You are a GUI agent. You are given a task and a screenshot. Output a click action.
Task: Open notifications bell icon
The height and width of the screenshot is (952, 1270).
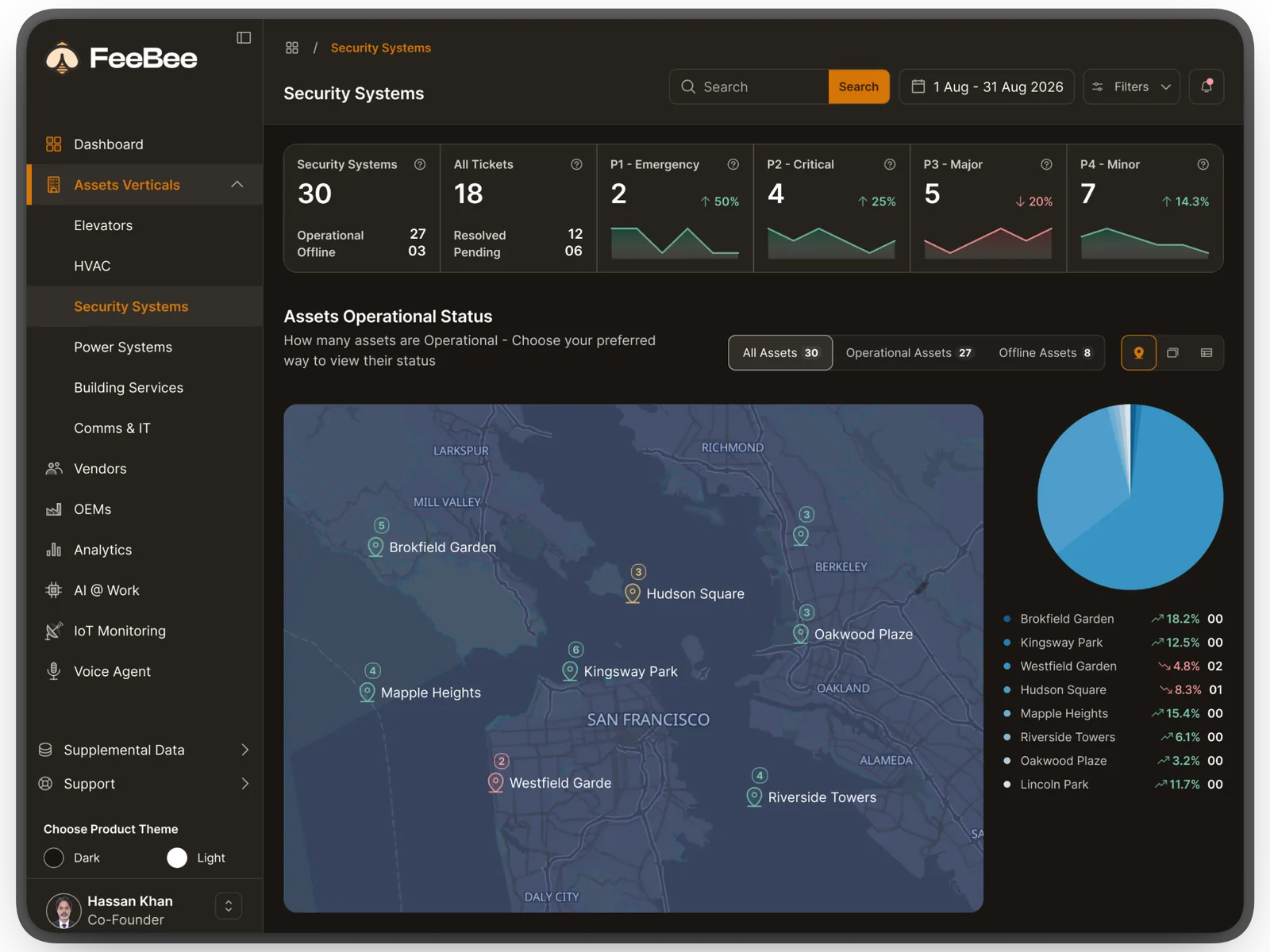click(1206, 86)
